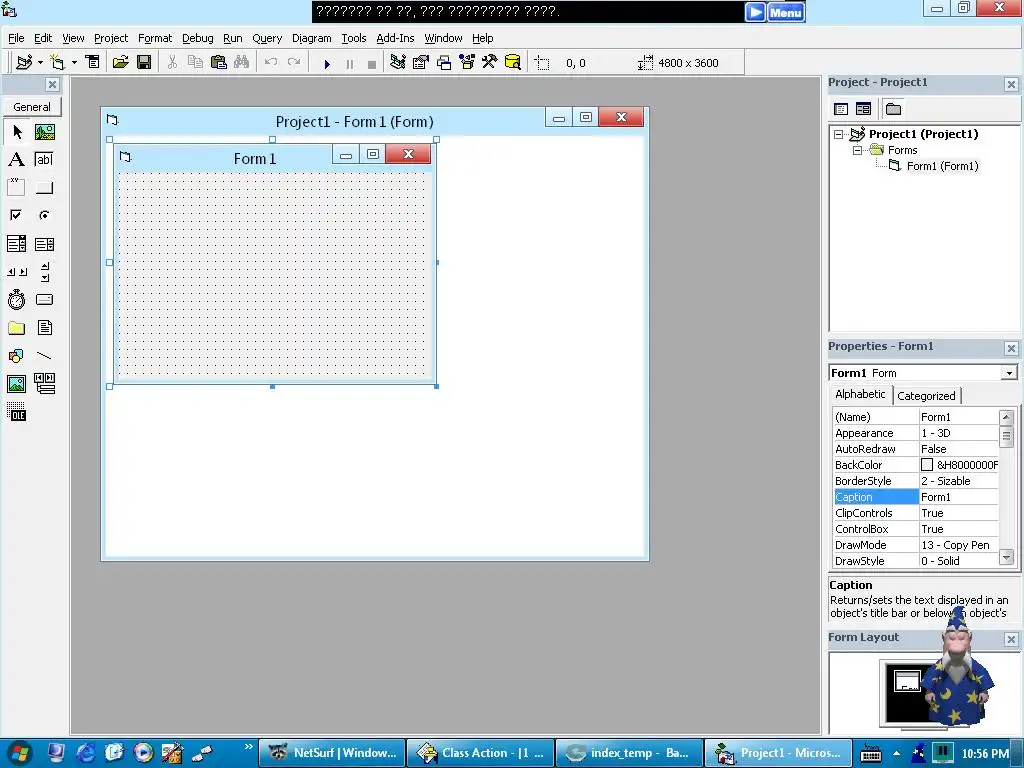Screen dimensions: 1024x768
Task: Select the FileListBox control tool
Action: [x=45, y=328]
